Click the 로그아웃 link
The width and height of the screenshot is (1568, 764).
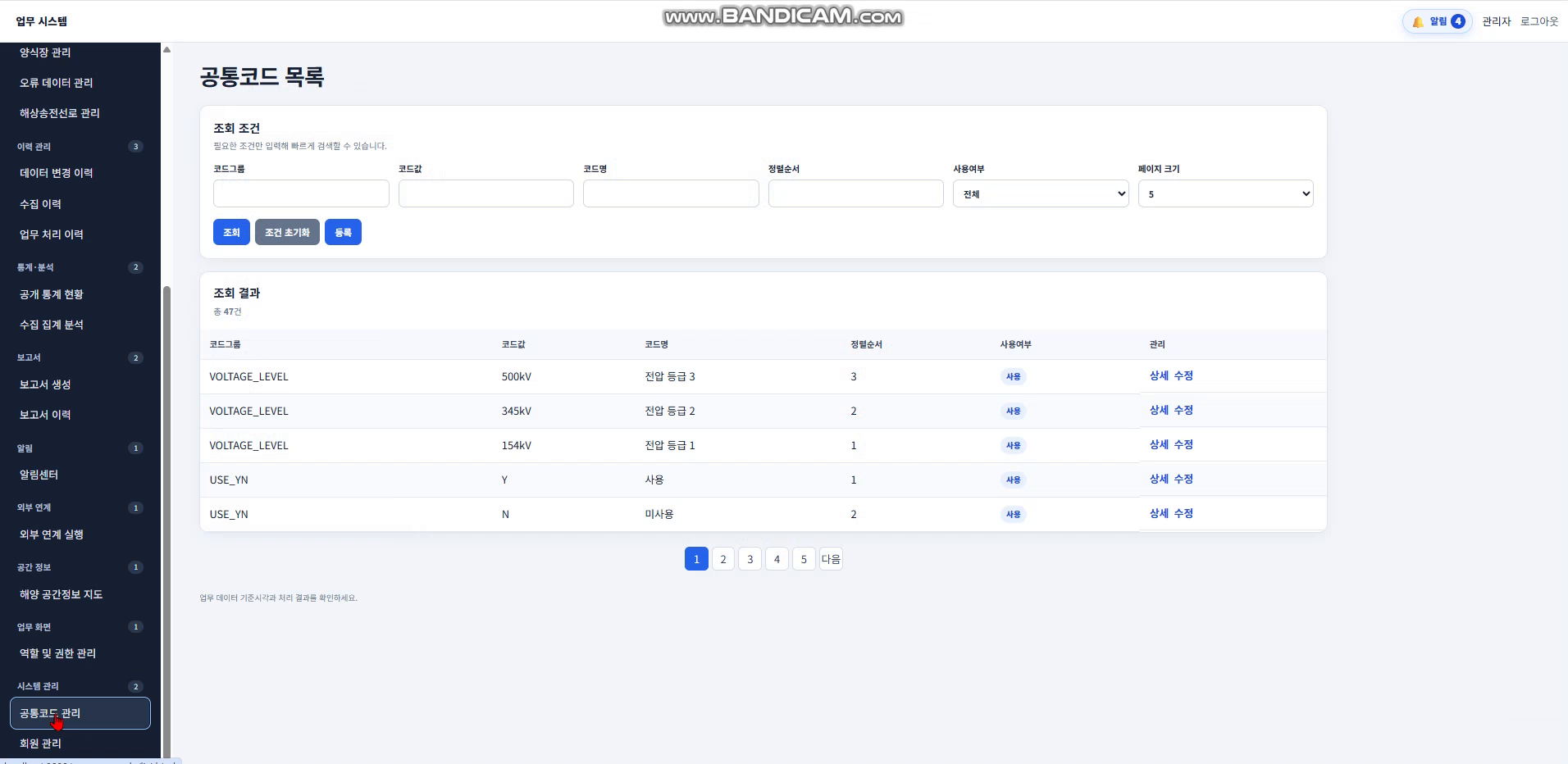(x=1538, y=21)
